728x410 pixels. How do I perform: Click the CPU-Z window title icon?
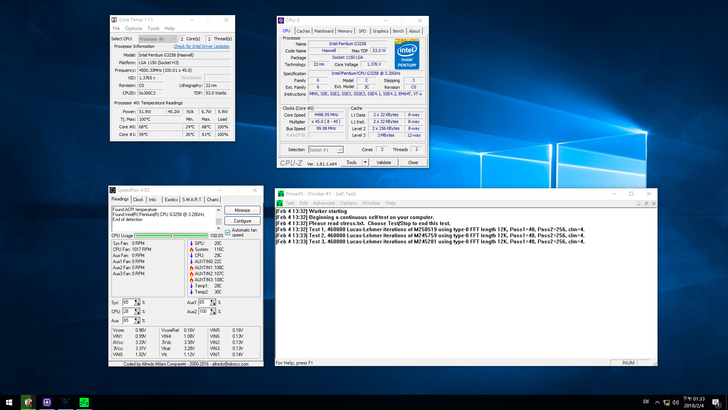click(x=282, y=20)
